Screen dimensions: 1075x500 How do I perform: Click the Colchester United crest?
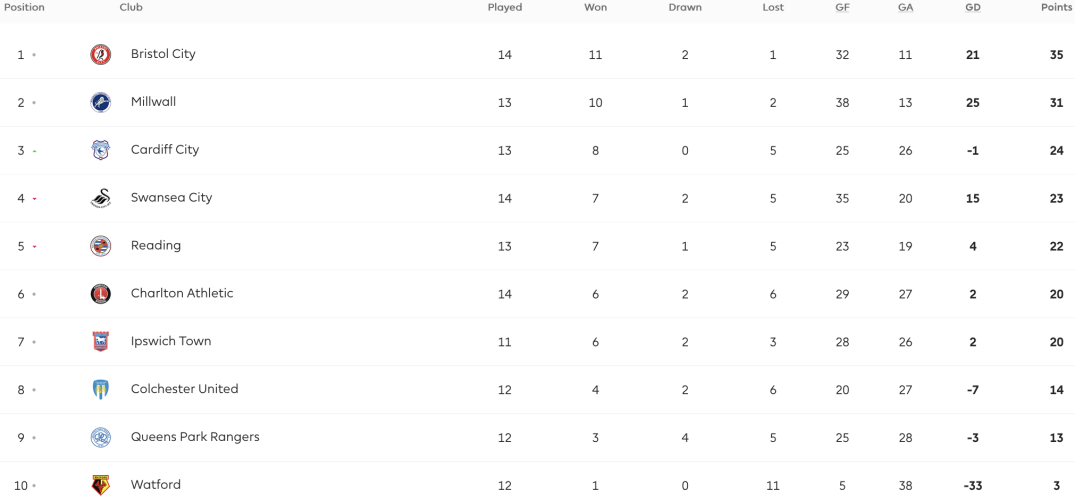pyautogui.click(x=101, y=390)
